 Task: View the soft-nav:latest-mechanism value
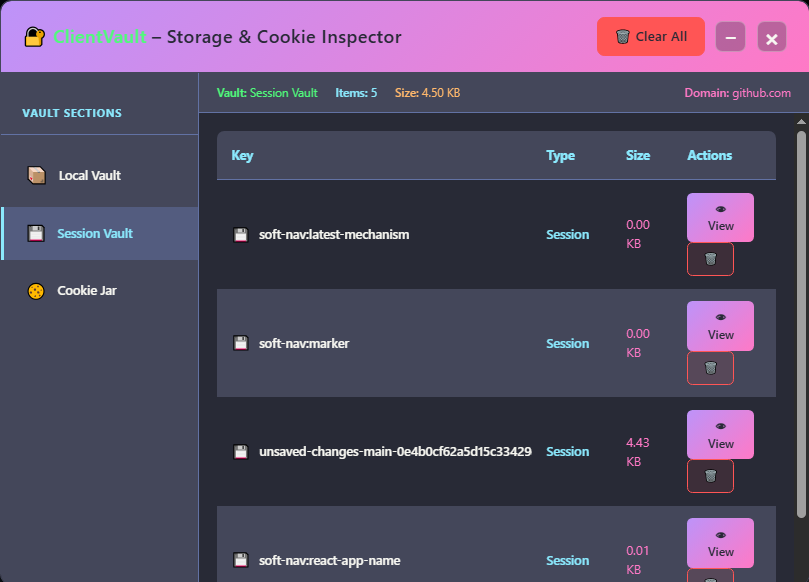pyautogui.click(x=720, y=217)
